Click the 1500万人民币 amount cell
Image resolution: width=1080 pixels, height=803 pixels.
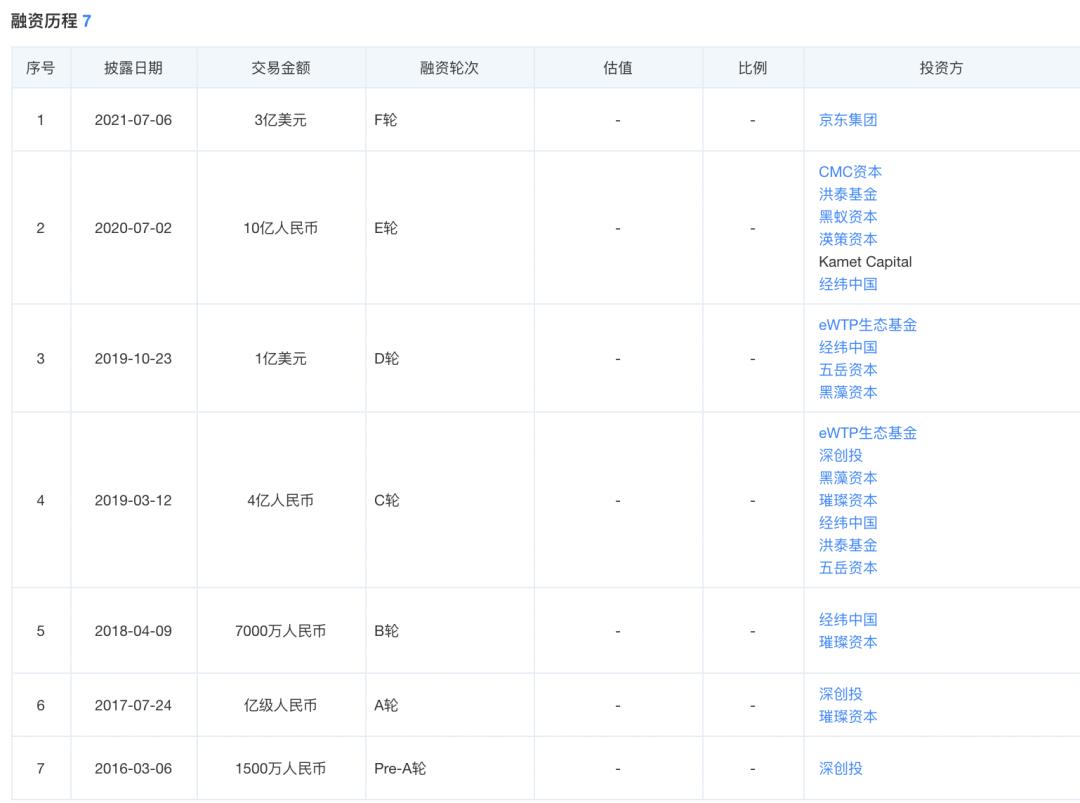click(x=280, y=769)
